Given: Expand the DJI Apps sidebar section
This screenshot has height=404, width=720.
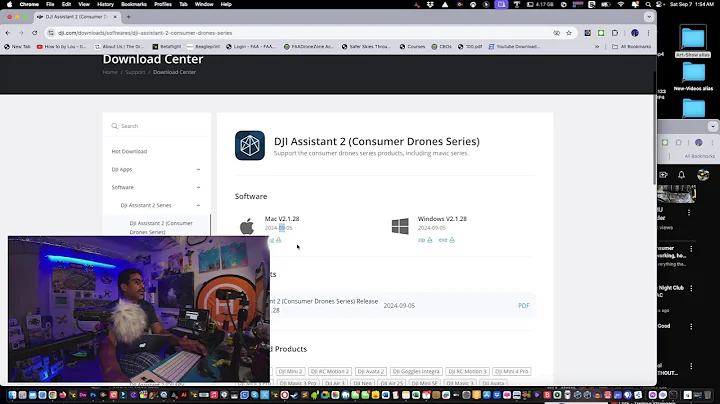Looking at the screenshot, I should point(156,169).
